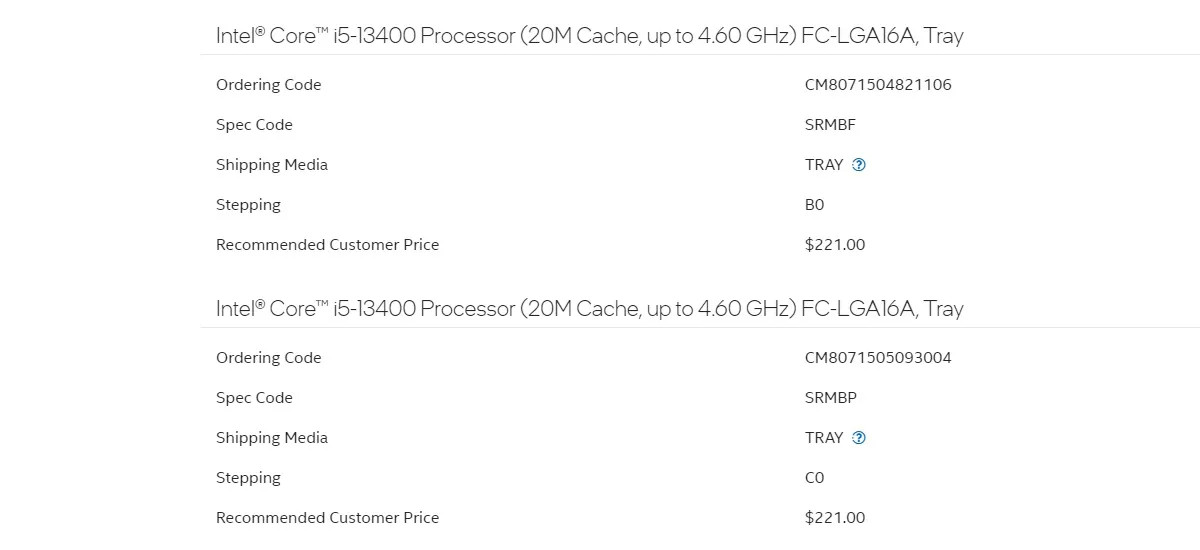Click spec code SRMBF
Viewport: 1200px width, 550px height.
830,125
